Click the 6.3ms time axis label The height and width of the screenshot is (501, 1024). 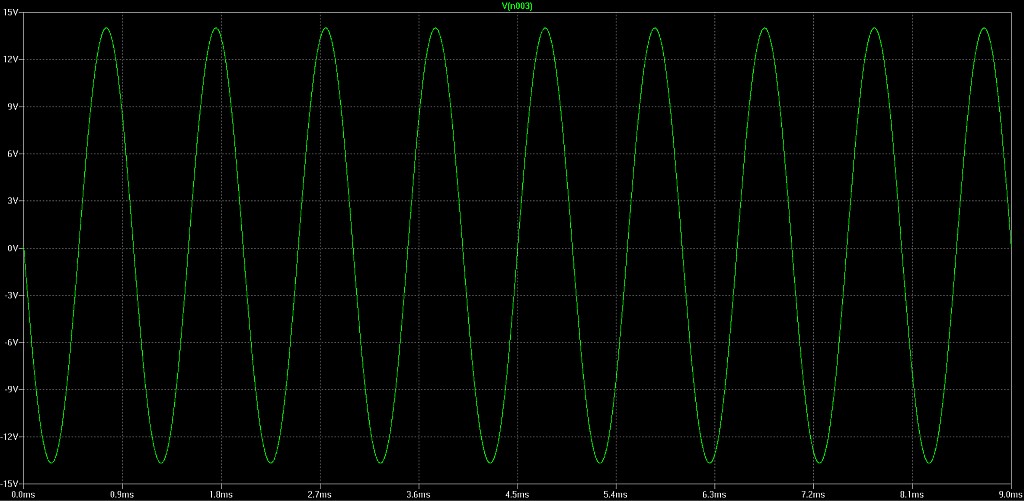(x=714, y=494)
